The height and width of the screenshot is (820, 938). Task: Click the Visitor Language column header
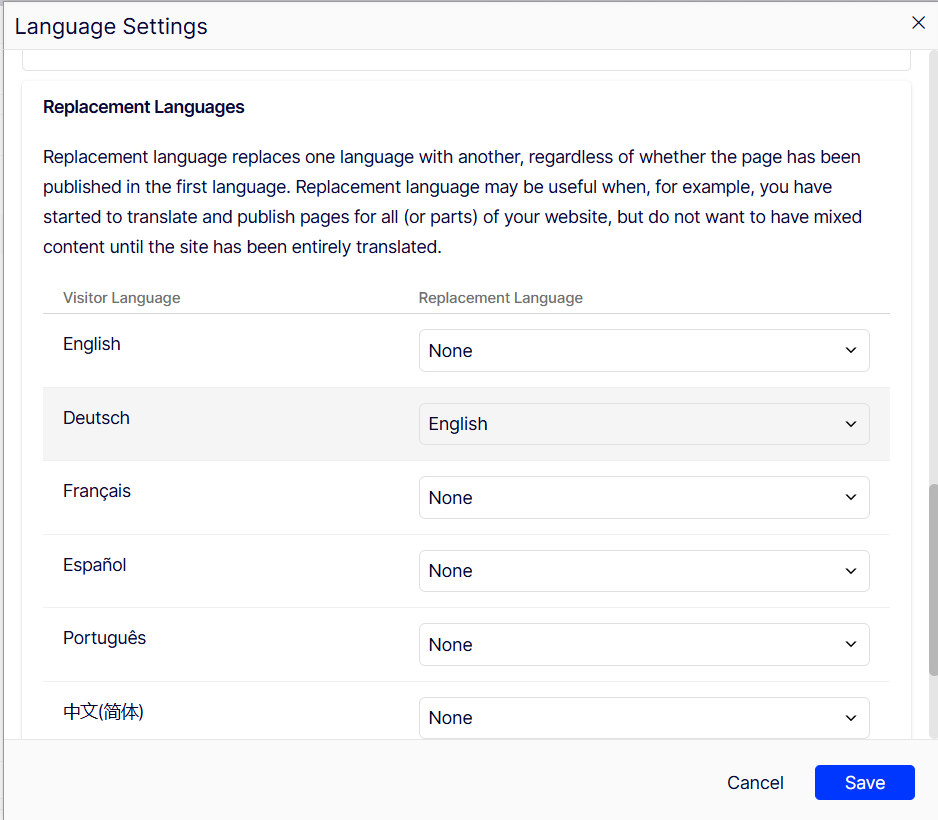pyautogui.click(x=121, y=298)
